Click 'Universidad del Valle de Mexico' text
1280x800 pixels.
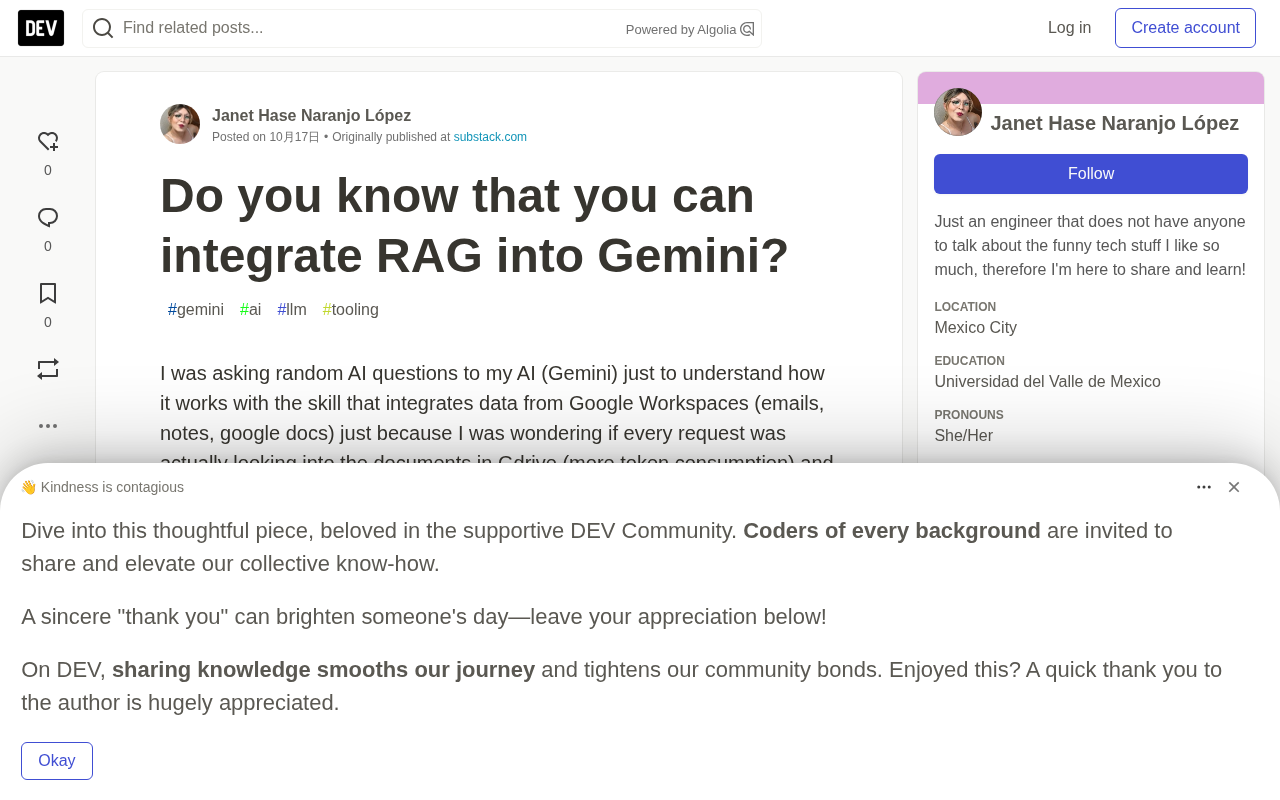pos(1048,381)
